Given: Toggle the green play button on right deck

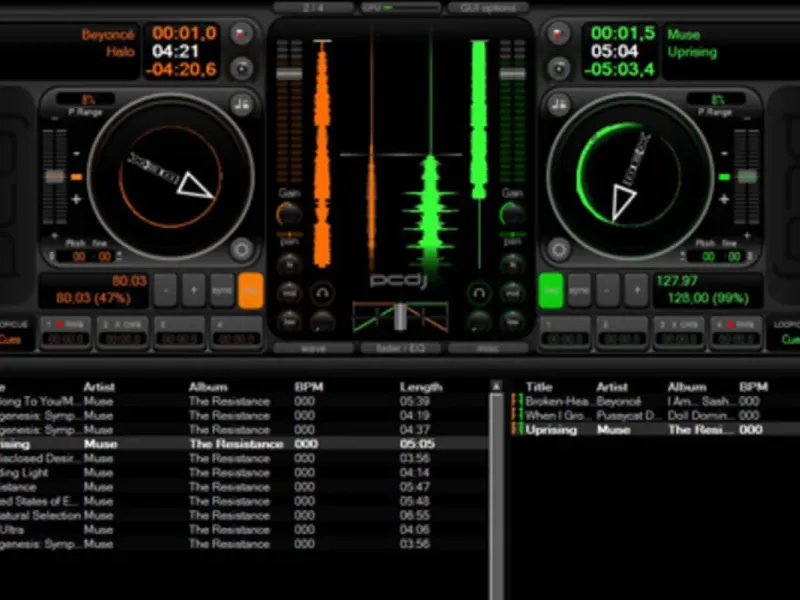Looking at the screenshot, I should (x=551, y=290).
